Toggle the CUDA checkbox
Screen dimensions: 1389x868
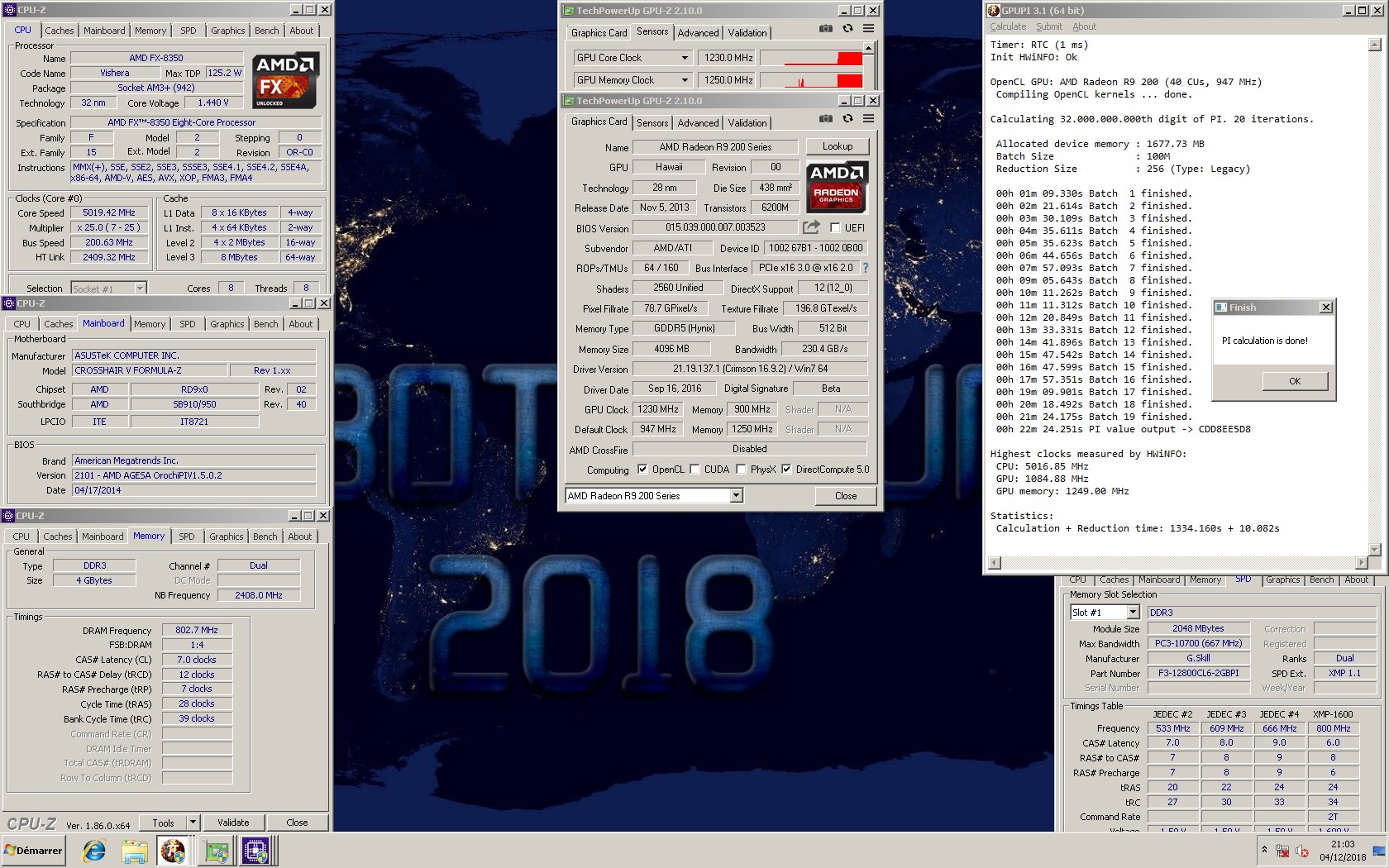(694, 470)
